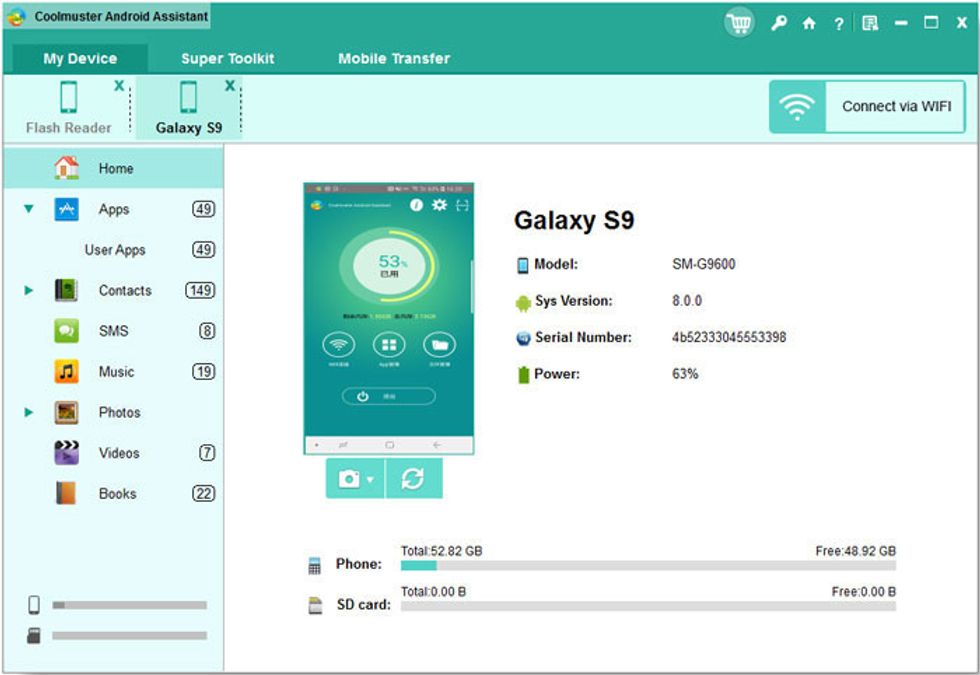Viewport: 980px width, 675px height.
Task: Open the Videos category
Action: (x=118, y=453)
